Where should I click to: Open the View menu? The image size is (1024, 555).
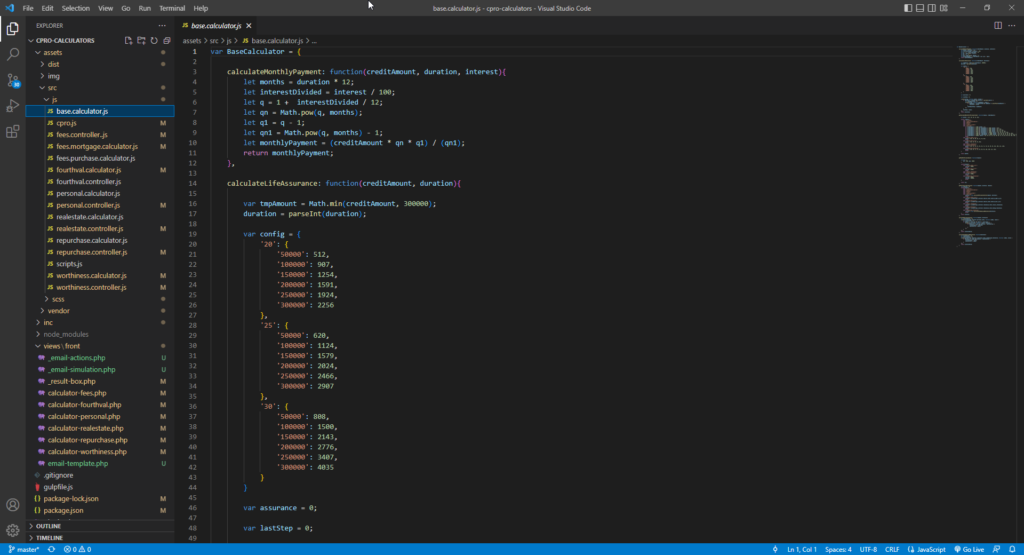[x=105, y=8]
